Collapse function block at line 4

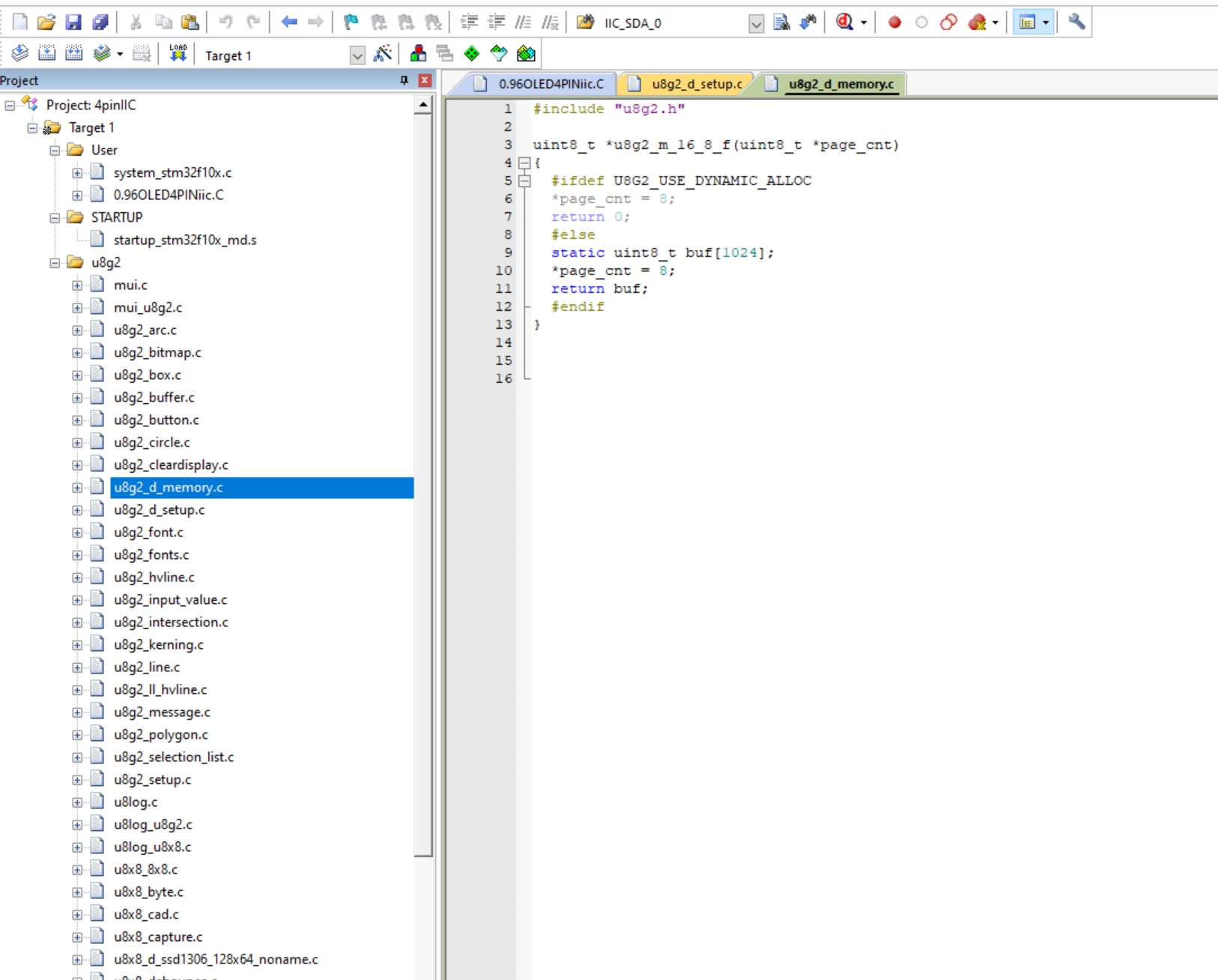tap(524, 163)
